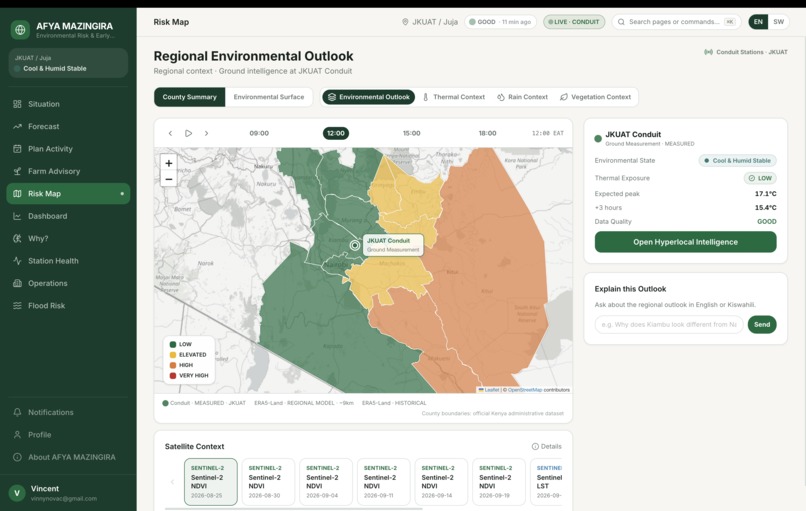806x511 pixels.
Task: Select Sentinel-2 NDVI 2026-09-19 card
Action: (499, 482)
